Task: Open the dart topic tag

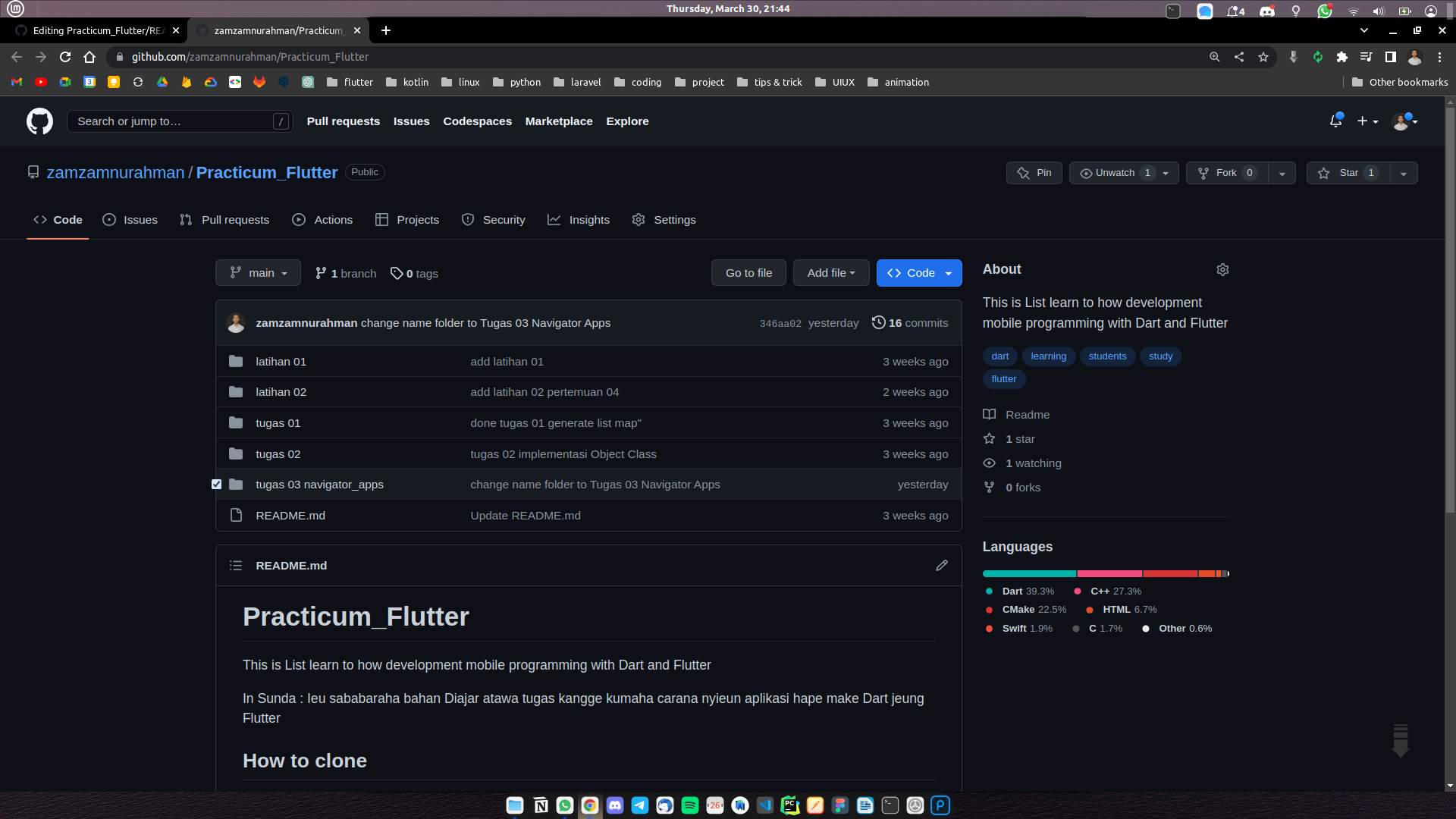Action: pos(999,356)
